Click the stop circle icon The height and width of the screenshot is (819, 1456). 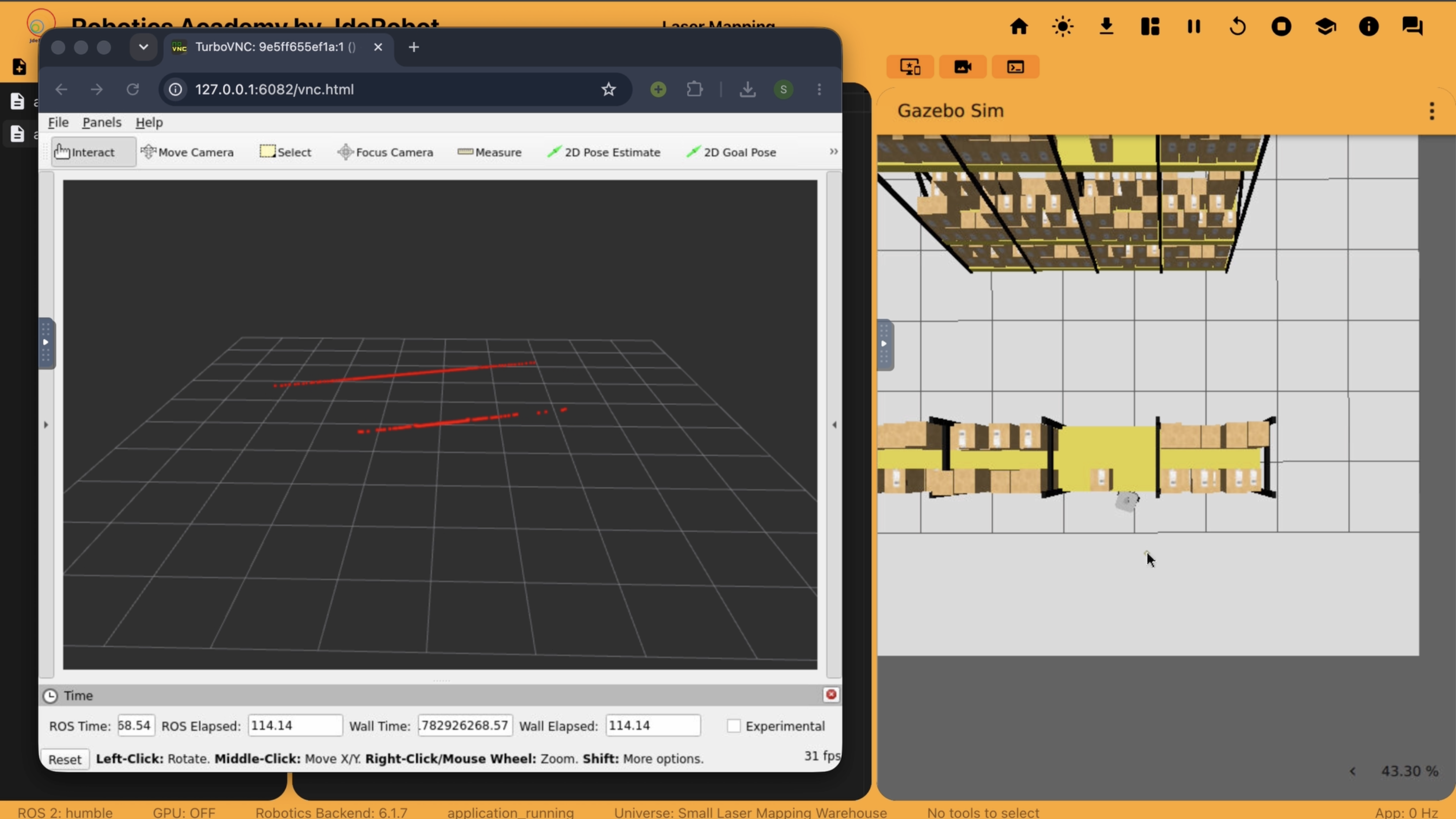coord(1281,27)
